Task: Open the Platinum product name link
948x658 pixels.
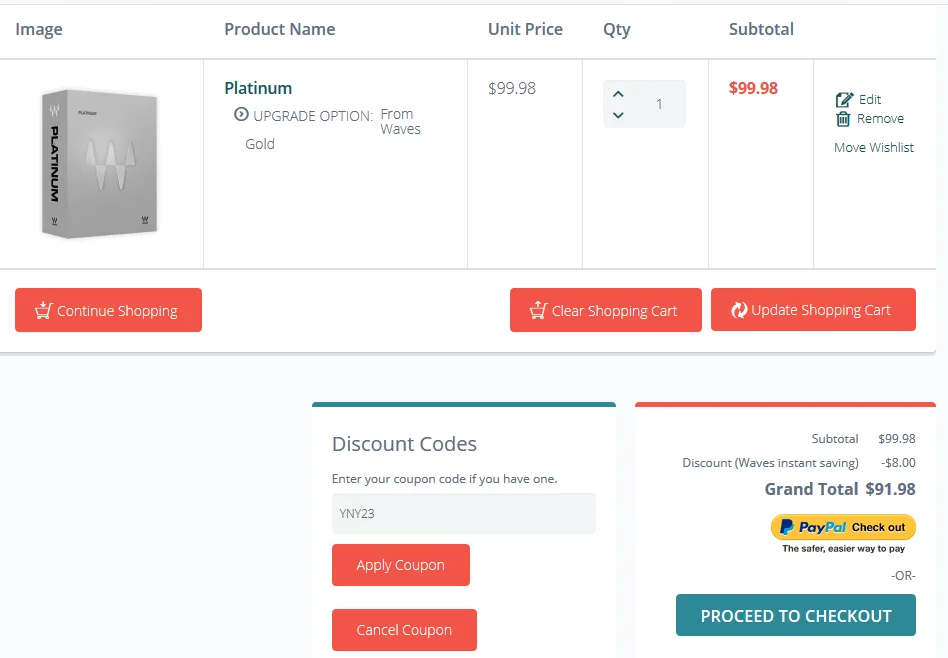Action: (x=258, y=88)
